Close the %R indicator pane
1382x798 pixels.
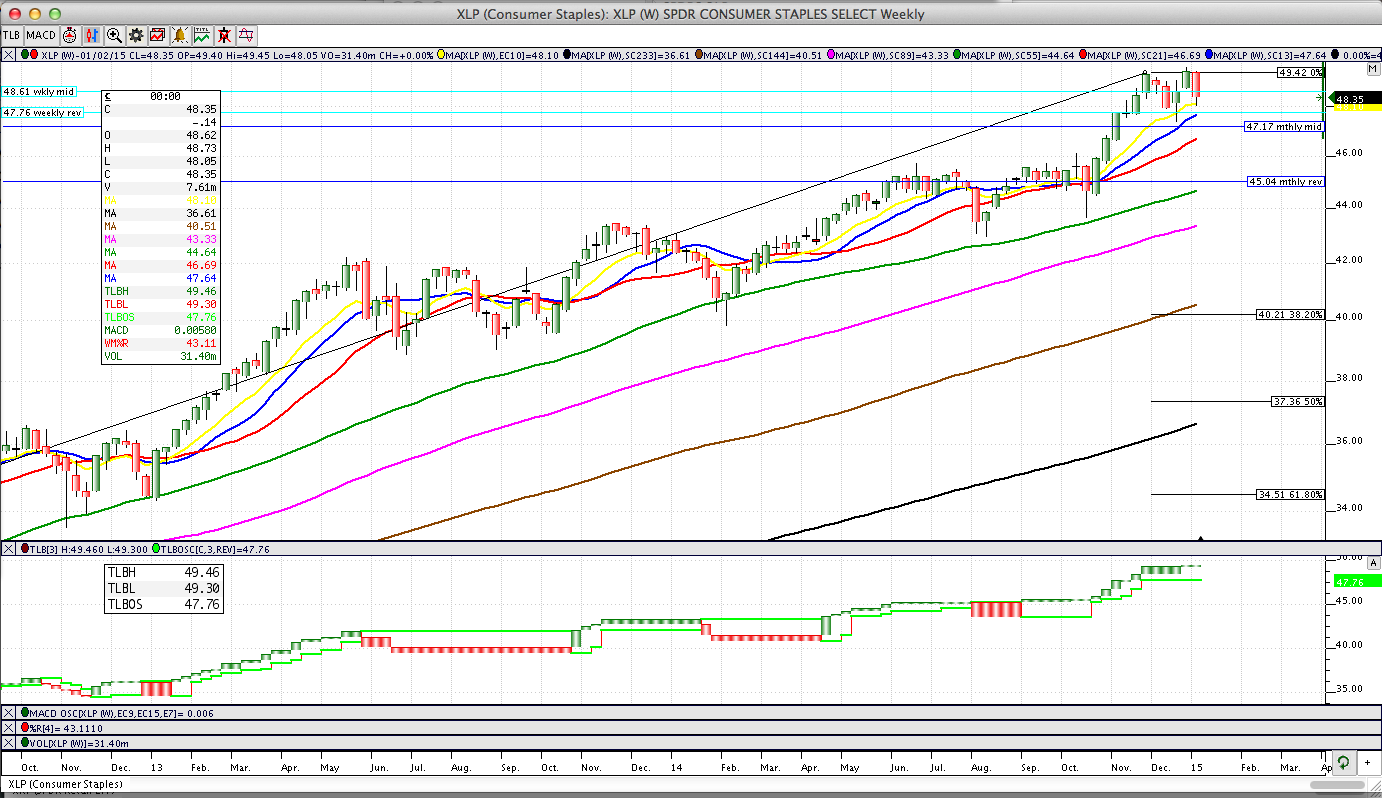(x=8, y=728)
